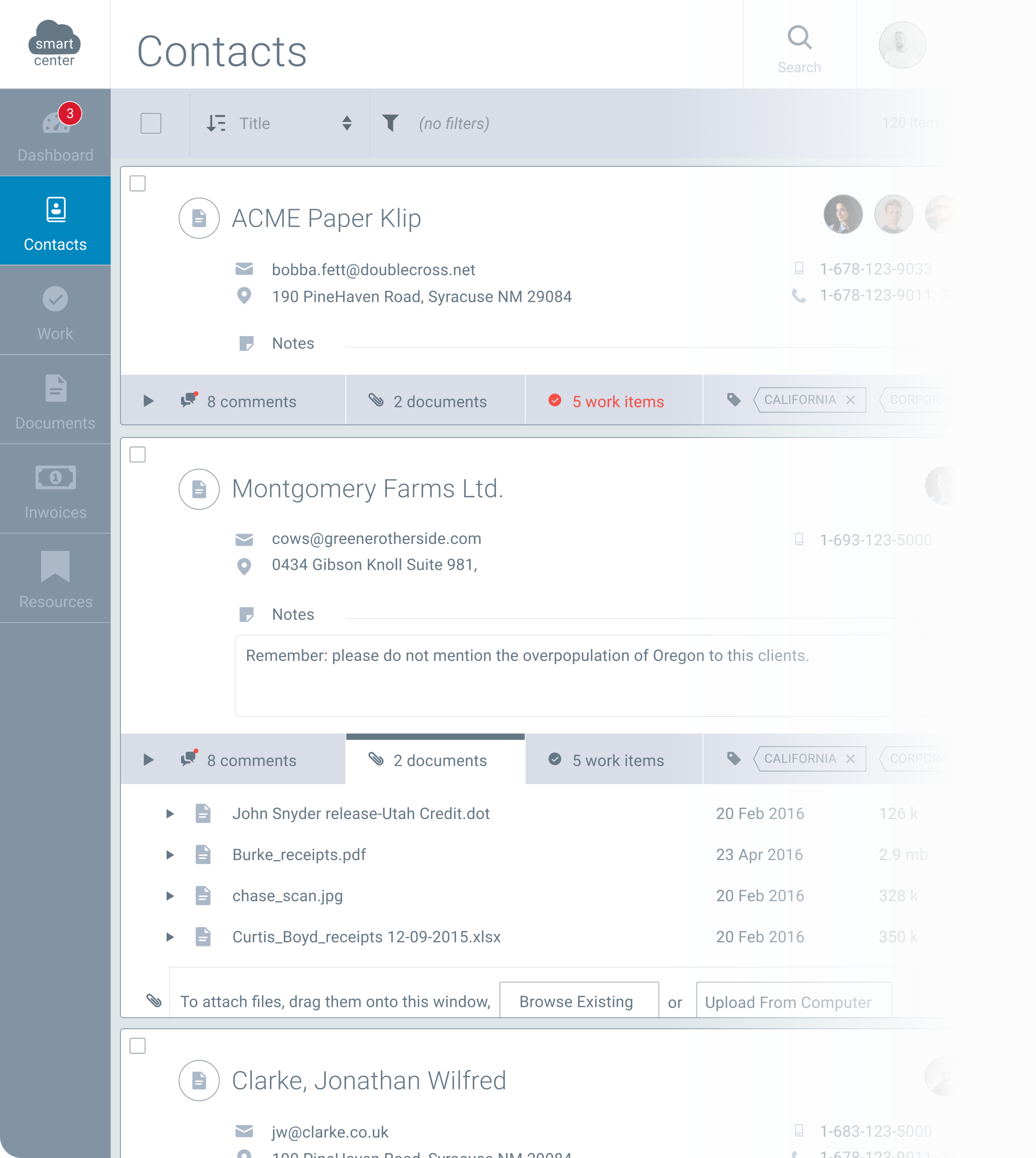Viewport: 1036px width, 1158px height.
Task: Expand the Burke_receipts.pdf document row
Action: [169, 855]
